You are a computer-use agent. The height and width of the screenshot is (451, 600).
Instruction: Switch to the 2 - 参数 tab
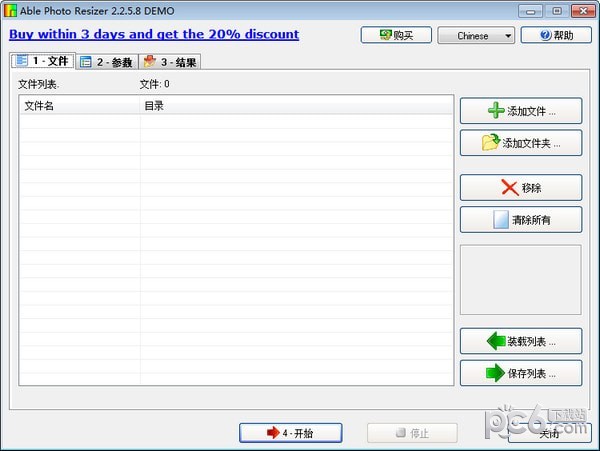(107, 62)
